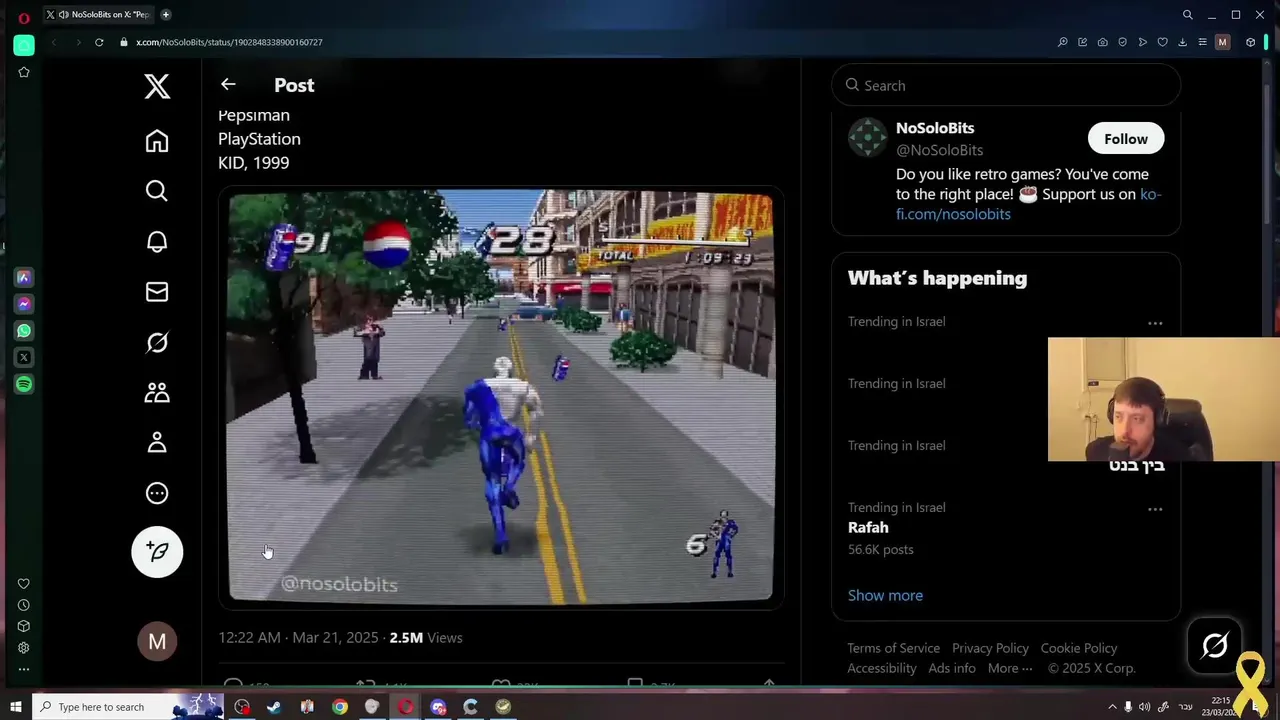Open X/Twitter in Opera sidebar
Viewport: 1280px width, 720px height.
tap(24, 357)
